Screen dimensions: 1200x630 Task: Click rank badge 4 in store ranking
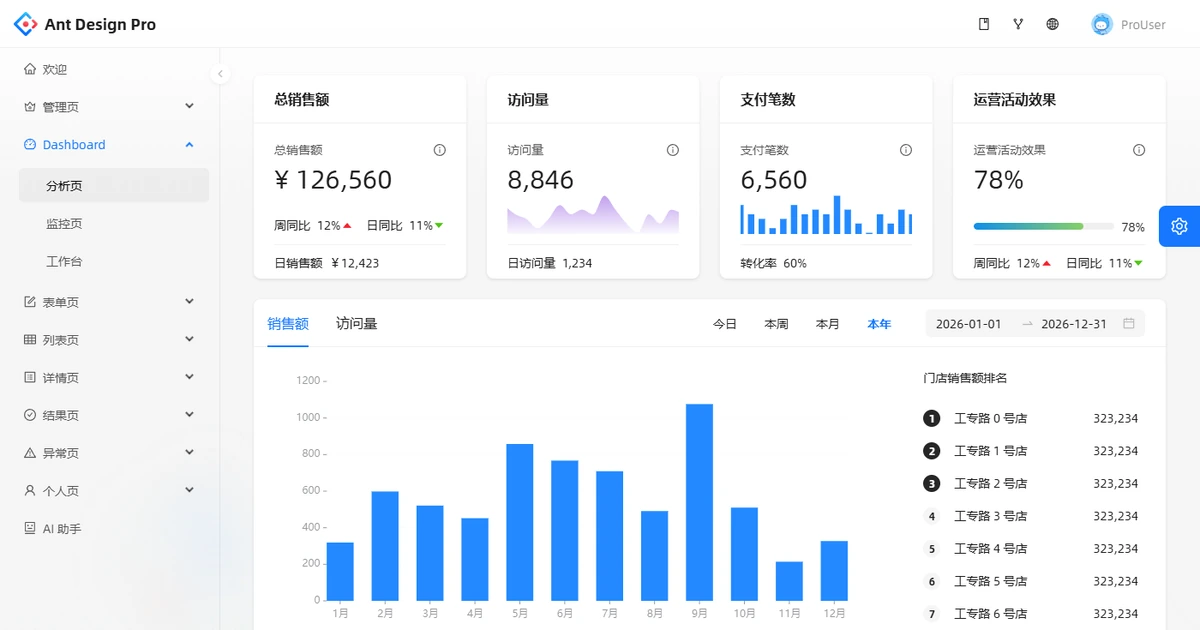tap(932, 516)
